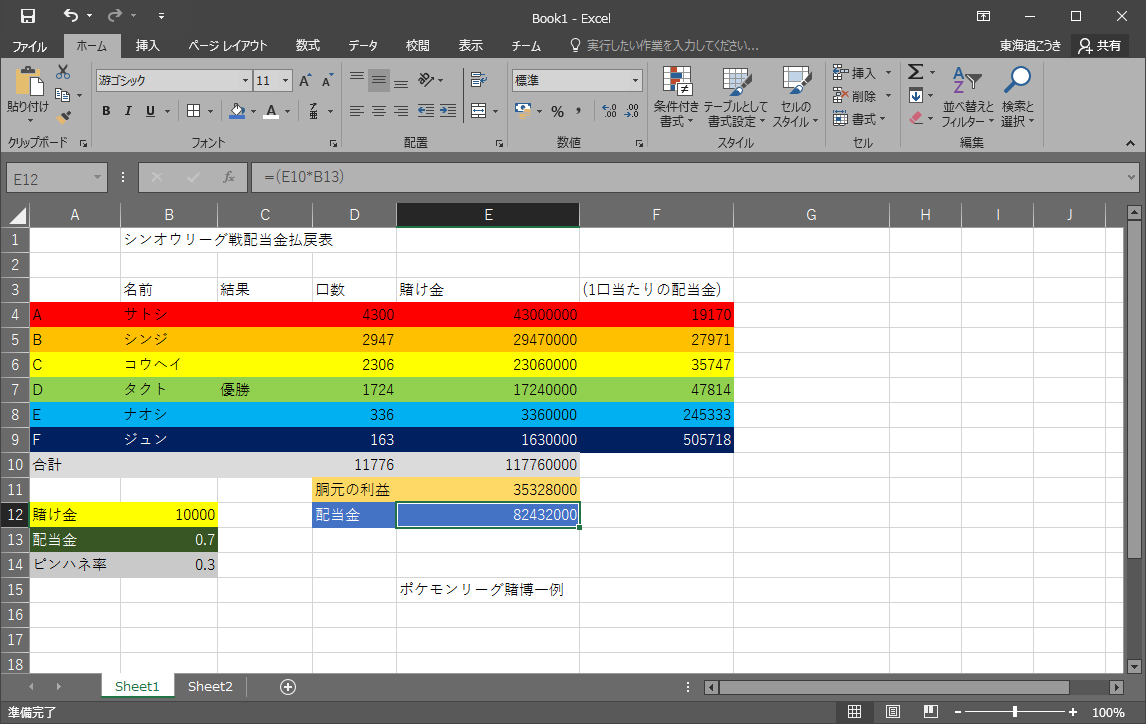1146x724 pixels.
Task: Redo the last action
Action: (115, 15)
